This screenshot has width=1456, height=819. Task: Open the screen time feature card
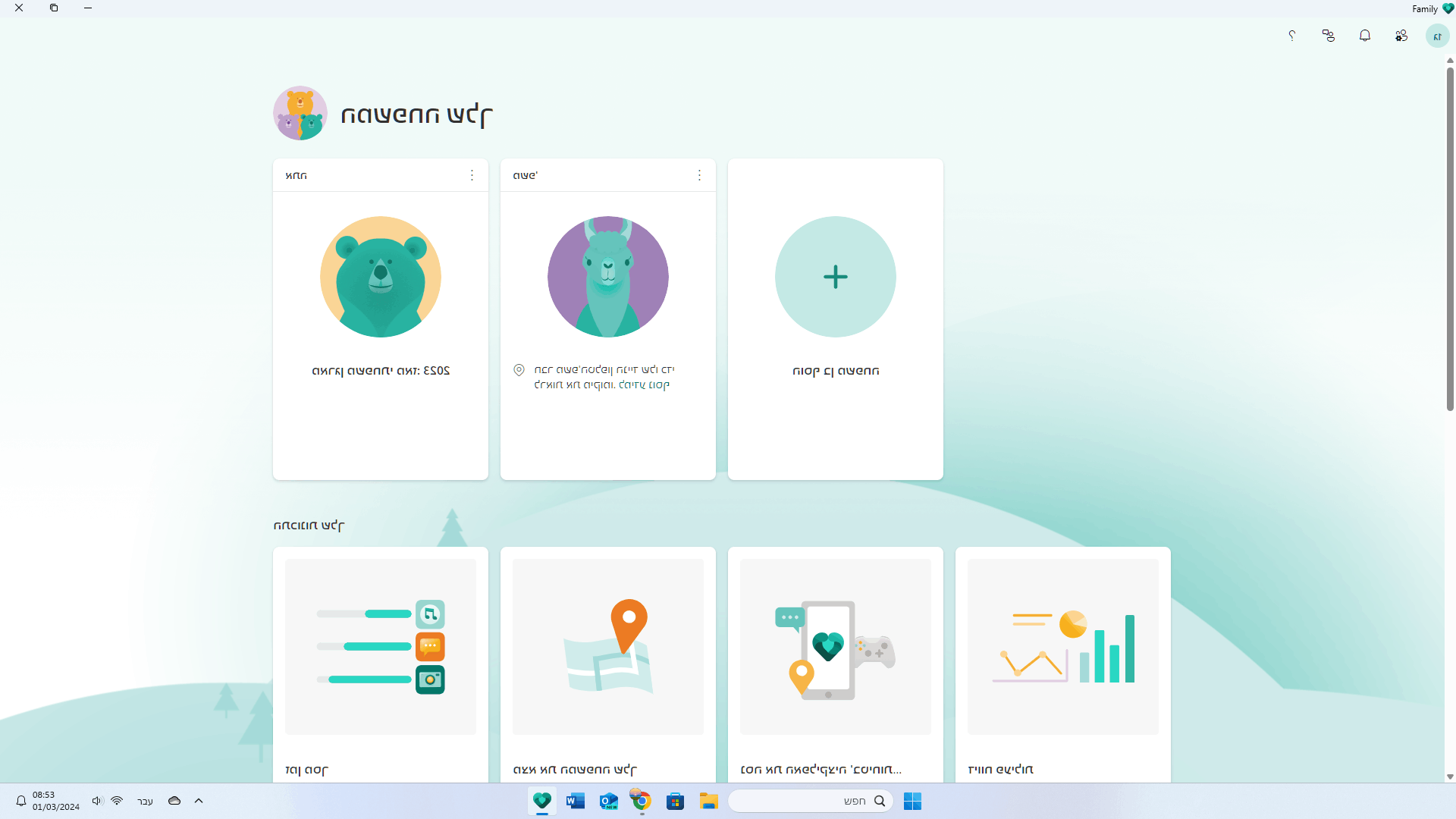[x=381, y=647]
